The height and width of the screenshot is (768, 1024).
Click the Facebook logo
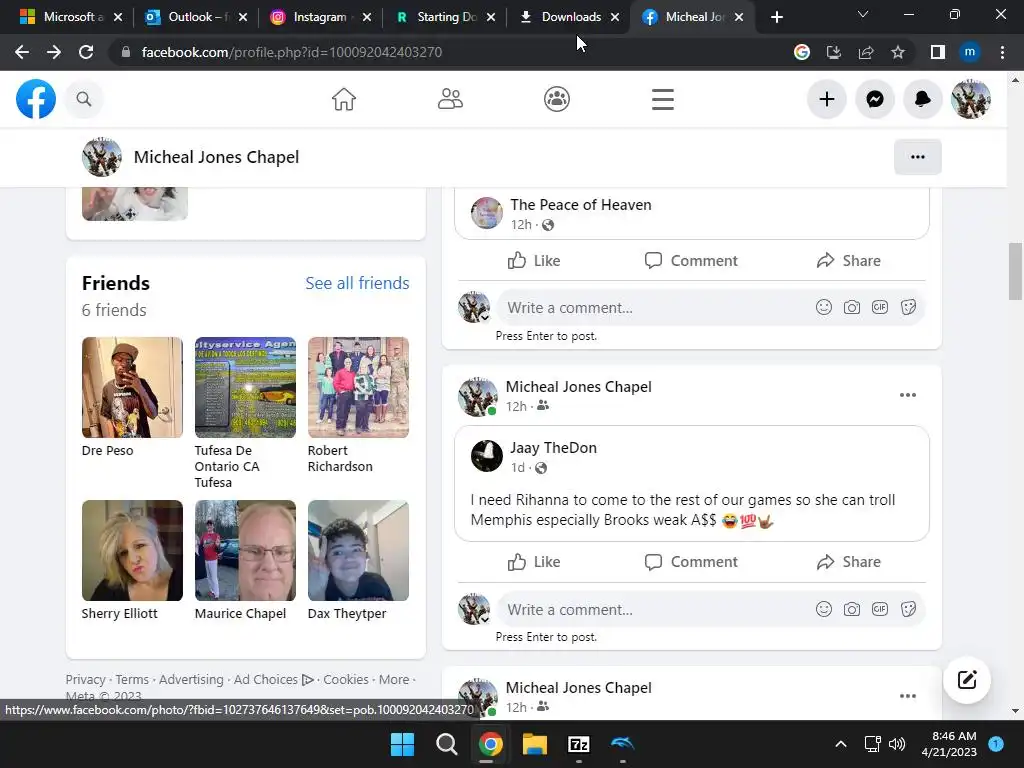click(x=36, y=99)
